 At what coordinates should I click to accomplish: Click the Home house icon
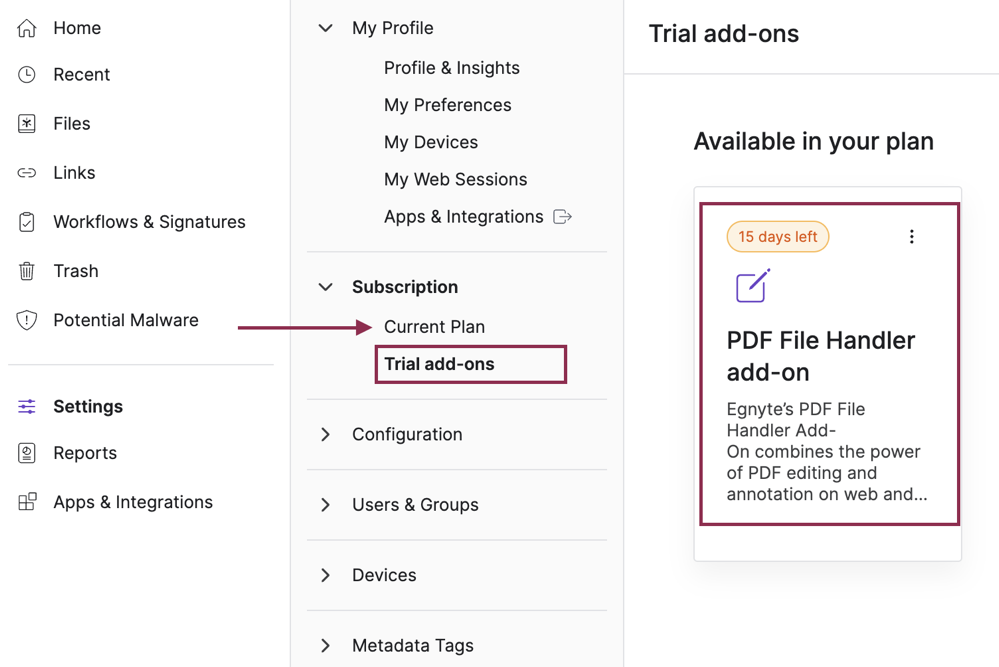click(27, 28)
